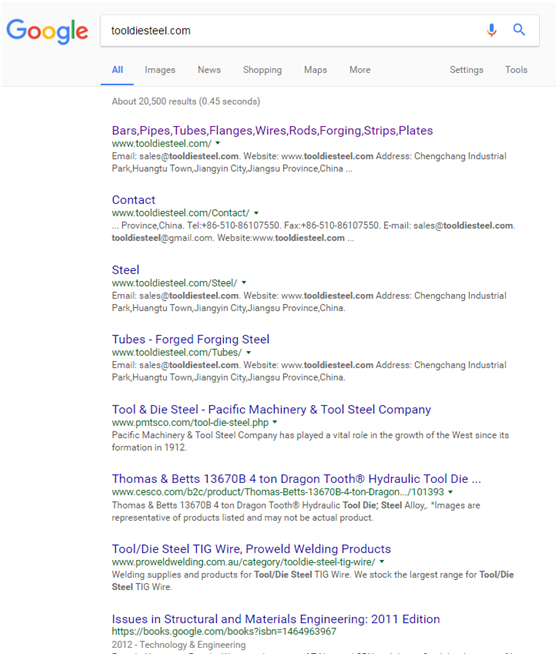Image resolution: width=558 pixels, height=656 pixels.
Task: Expand the More search options menu
Action: click(x=360, y=69)
